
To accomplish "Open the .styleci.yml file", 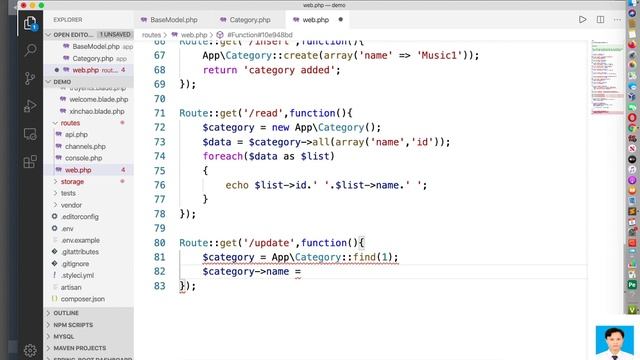I will (89, 276).
